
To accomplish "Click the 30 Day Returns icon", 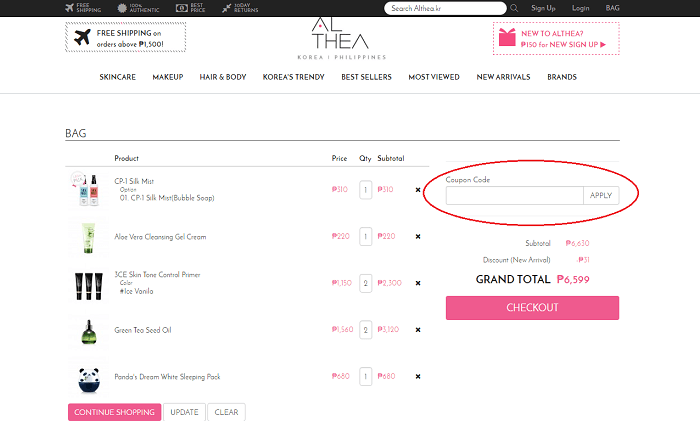I will [x=227, y=8].
